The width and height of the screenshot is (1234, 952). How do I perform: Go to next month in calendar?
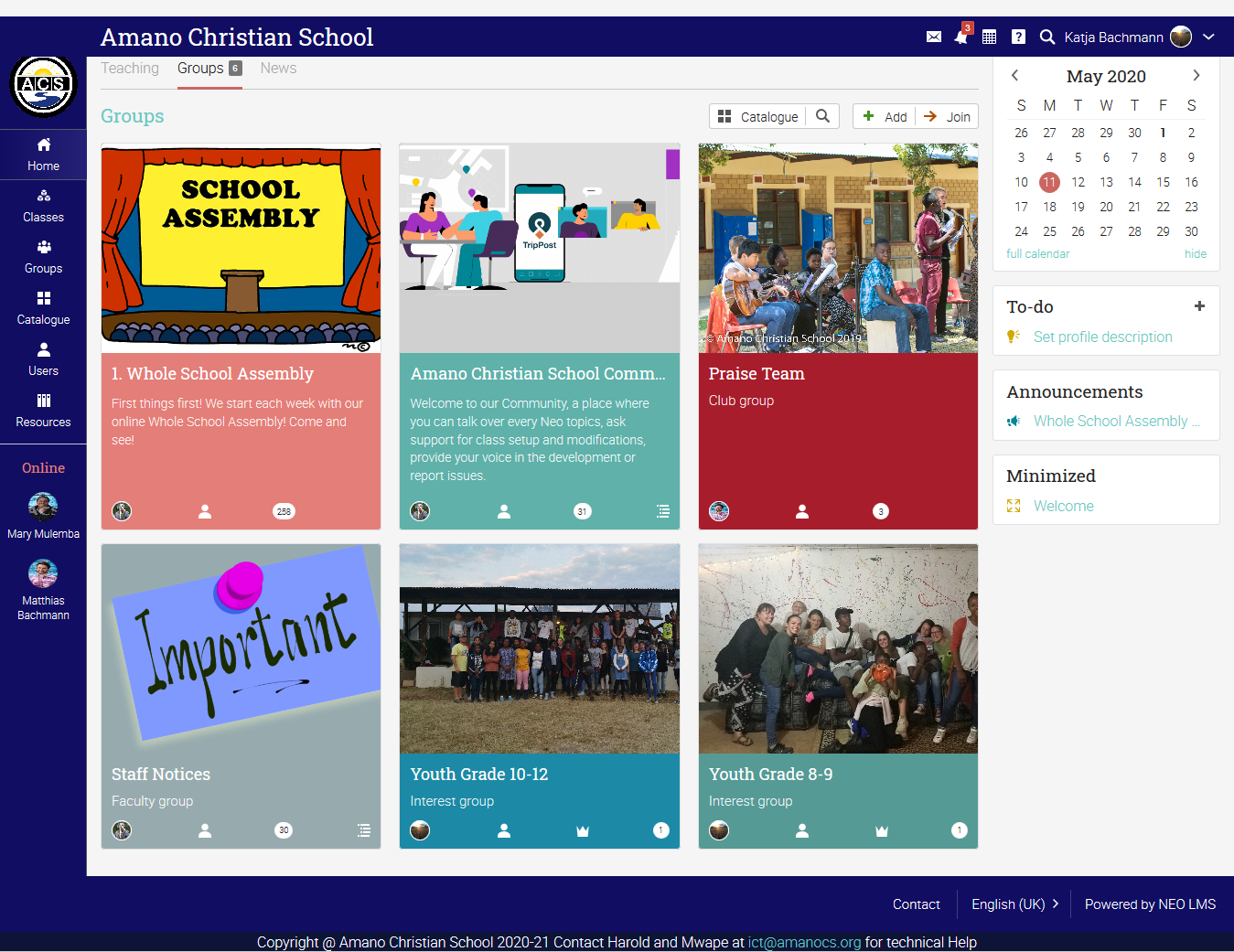click(1196, 76)
